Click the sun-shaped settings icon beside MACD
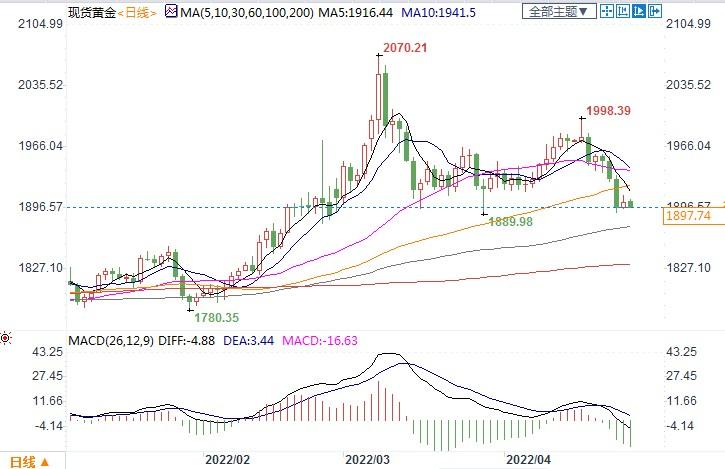Image resolution: width=725 pixels, height=469 pixels. pyautogui.click(x=8, y=341)
